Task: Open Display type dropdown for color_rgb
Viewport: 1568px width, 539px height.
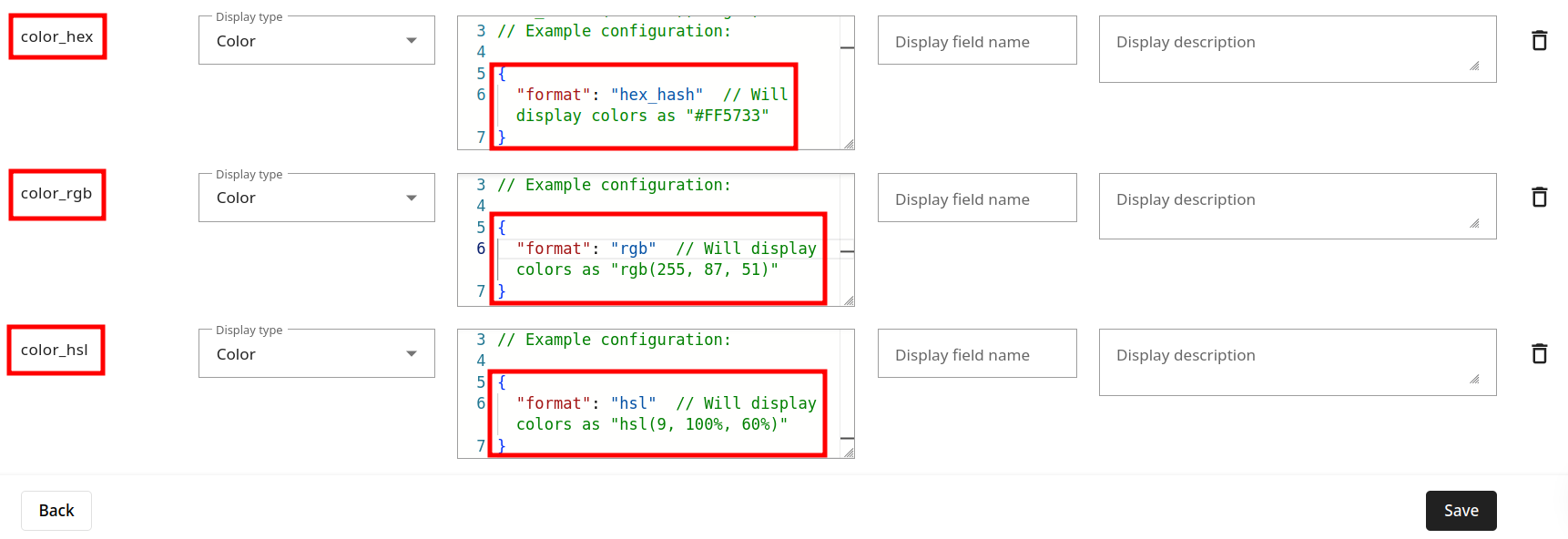Action: [317, 198]
